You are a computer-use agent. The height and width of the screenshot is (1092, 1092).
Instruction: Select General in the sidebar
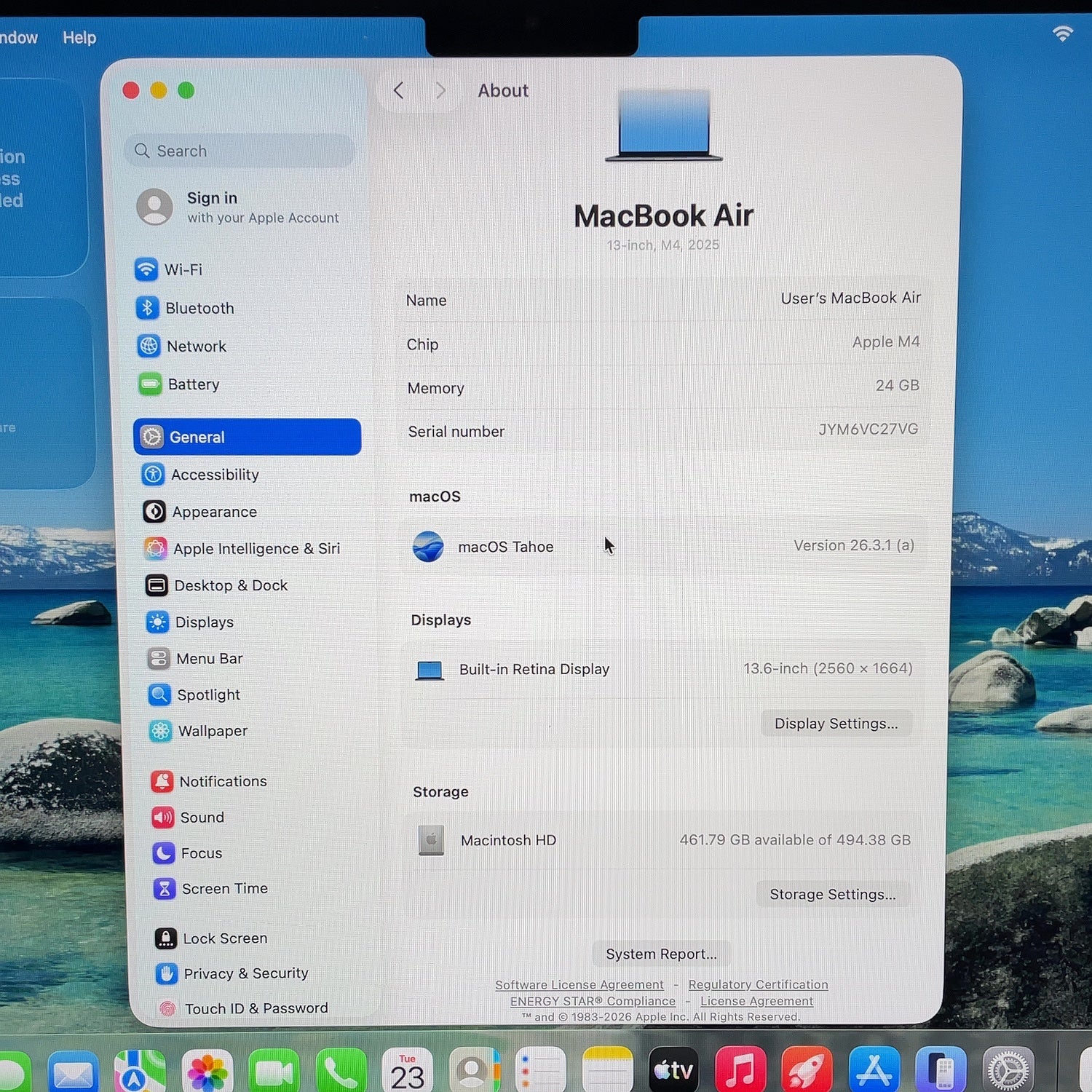coord(248,437)
